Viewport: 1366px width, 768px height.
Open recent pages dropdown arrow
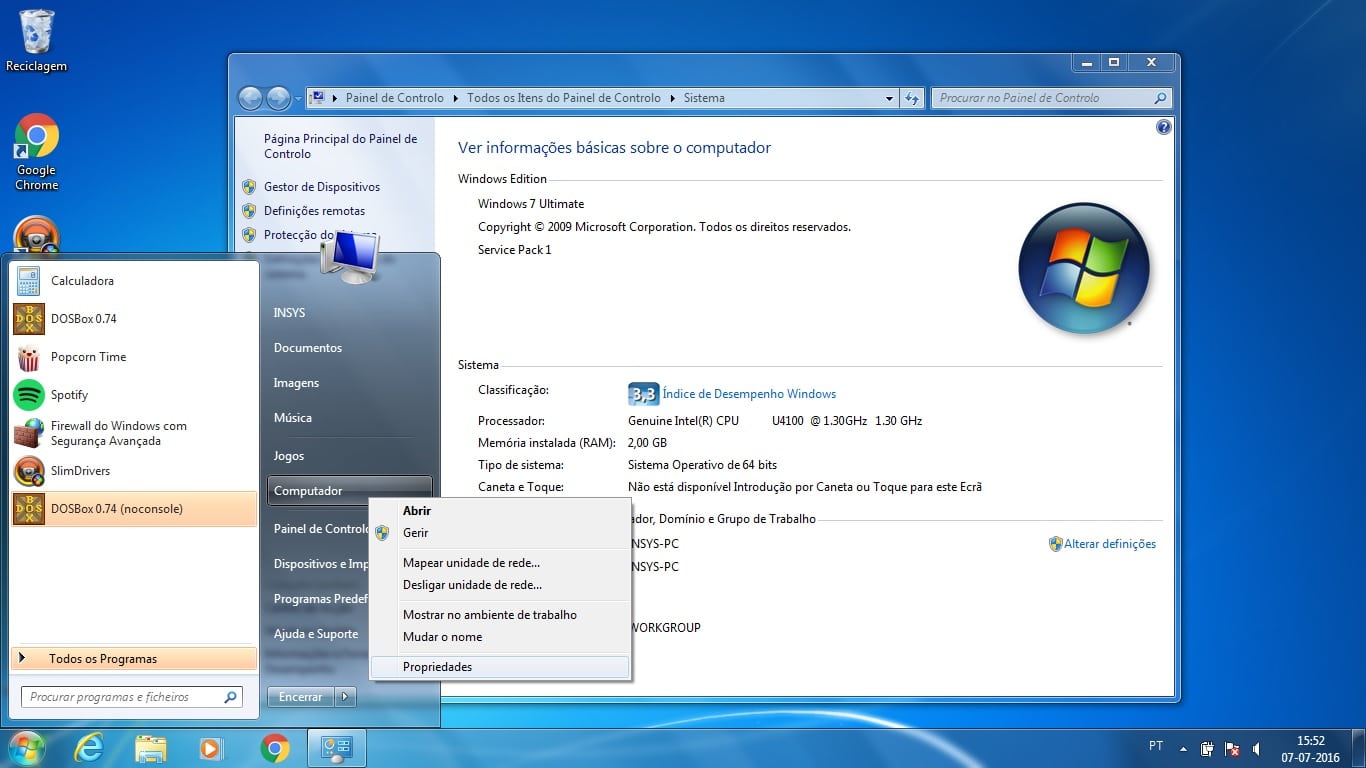pyautogui.click(x=298, y=99)
